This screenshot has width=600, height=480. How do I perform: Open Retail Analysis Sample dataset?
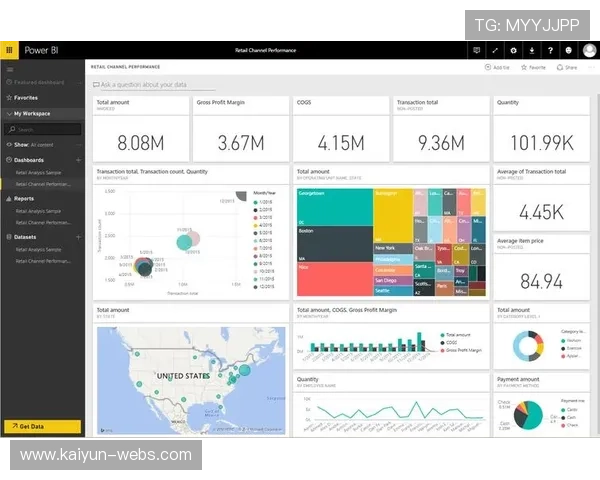[38, 250]
